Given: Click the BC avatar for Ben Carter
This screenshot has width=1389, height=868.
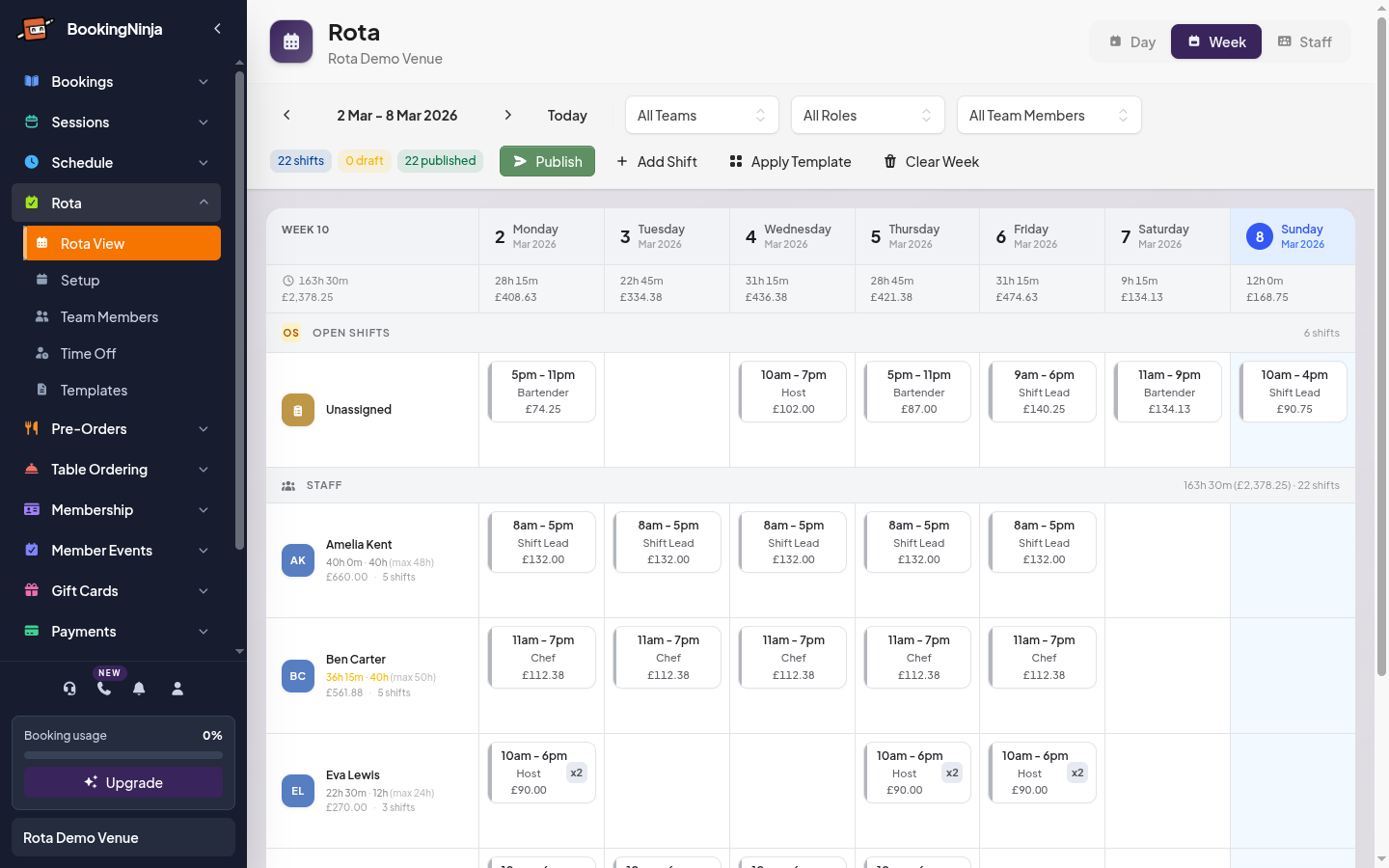Looking at the screenshot, I should pos(298,676).
